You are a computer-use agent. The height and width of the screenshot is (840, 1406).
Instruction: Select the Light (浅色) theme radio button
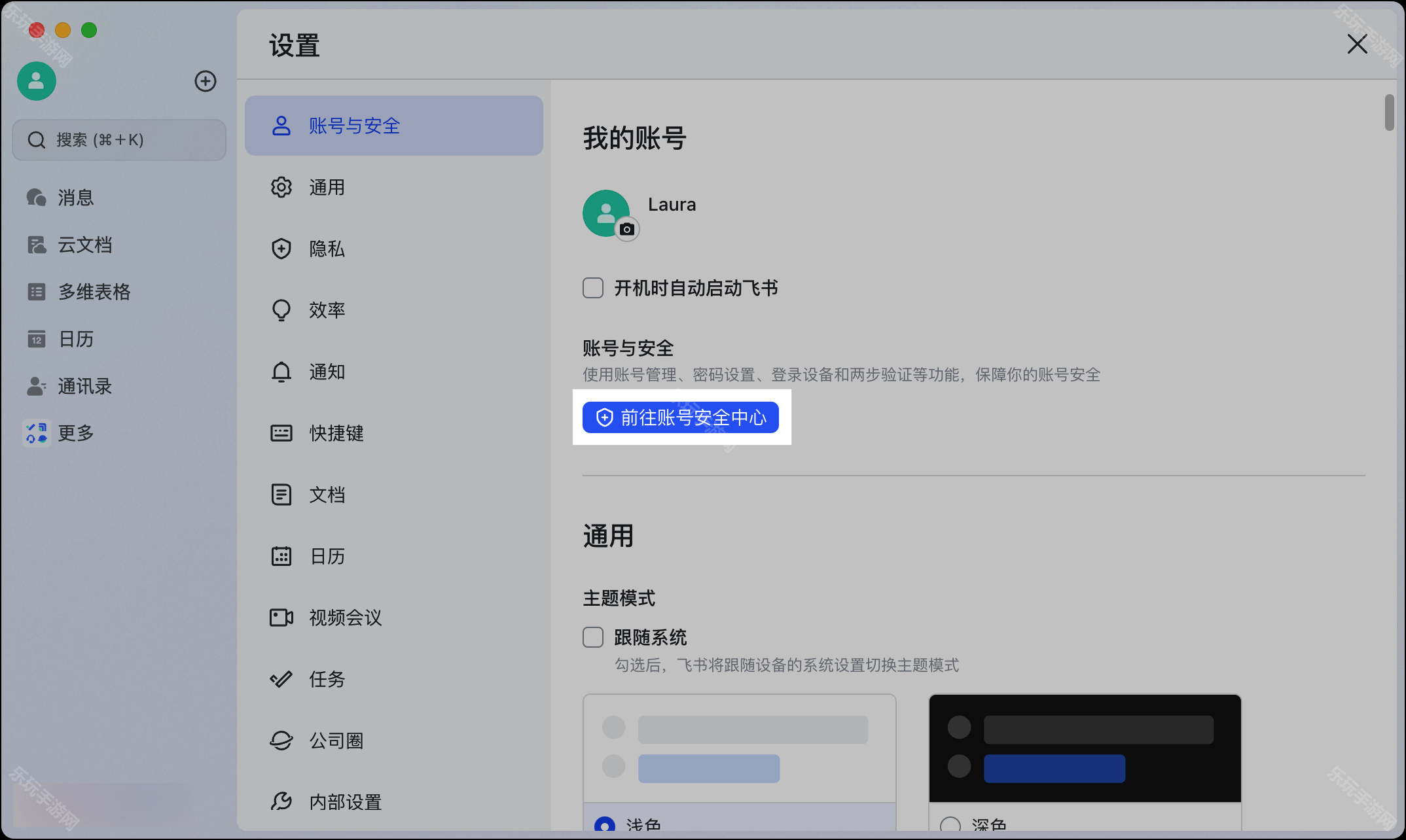click(604, 825)
